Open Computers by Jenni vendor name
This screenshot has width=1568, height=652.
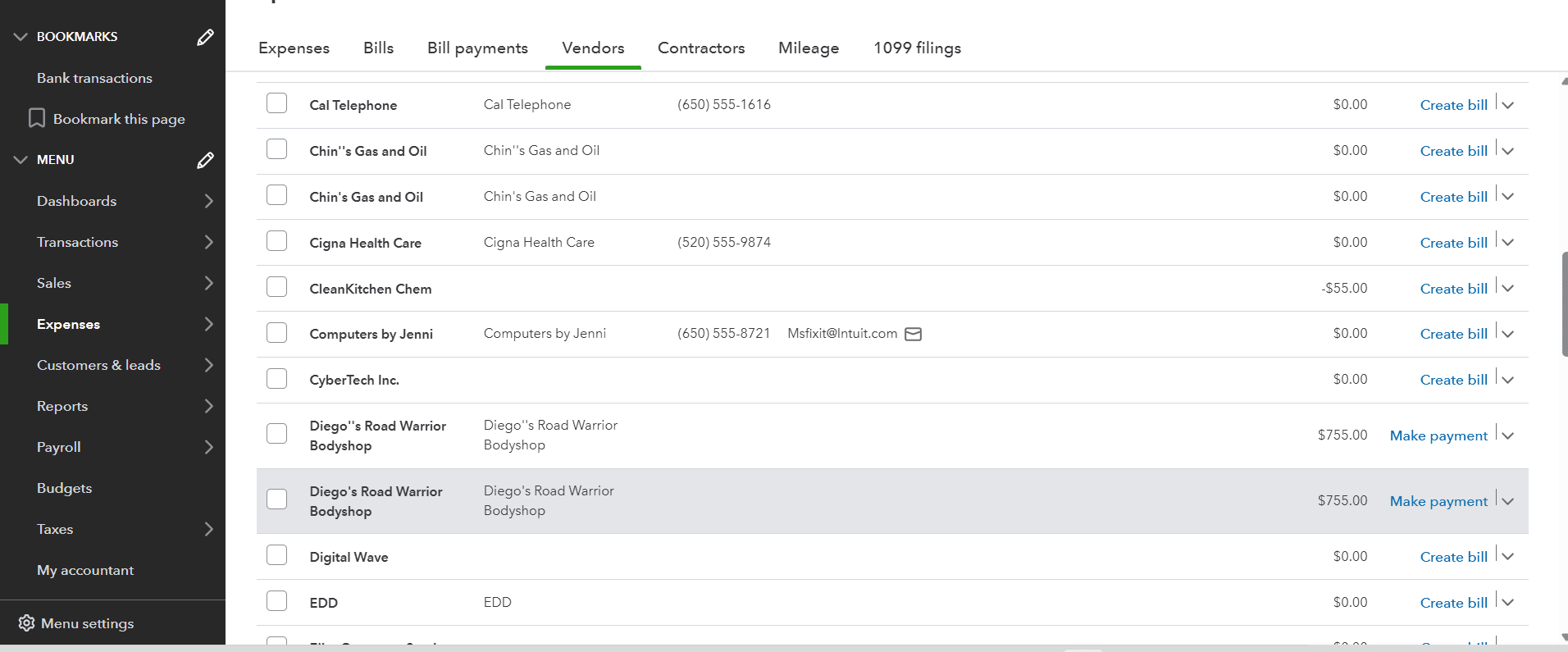(371, 334)
